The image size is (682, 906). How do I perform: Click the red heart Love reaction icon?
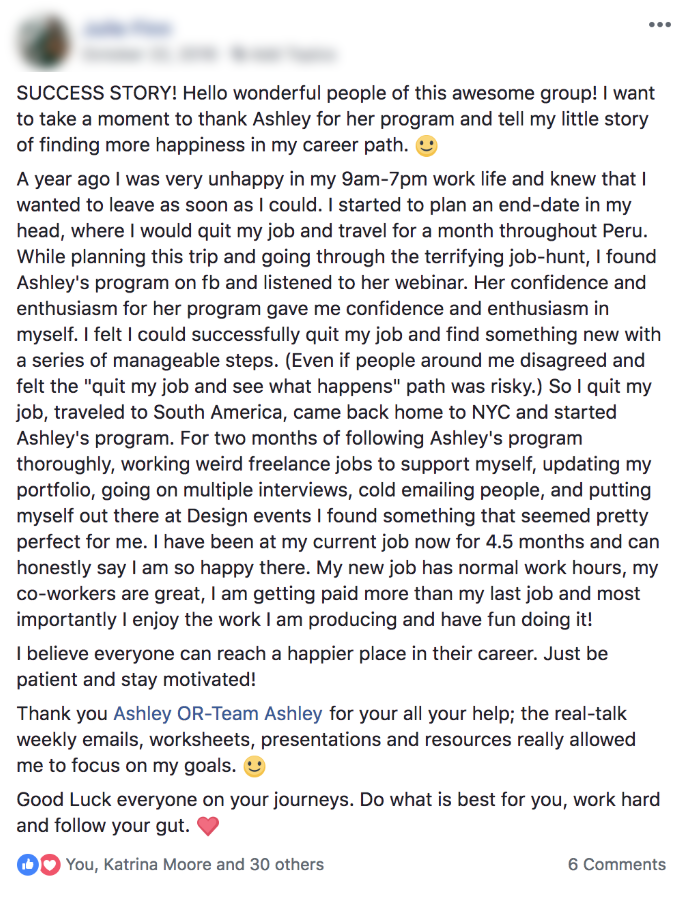(x=50, y=865)
